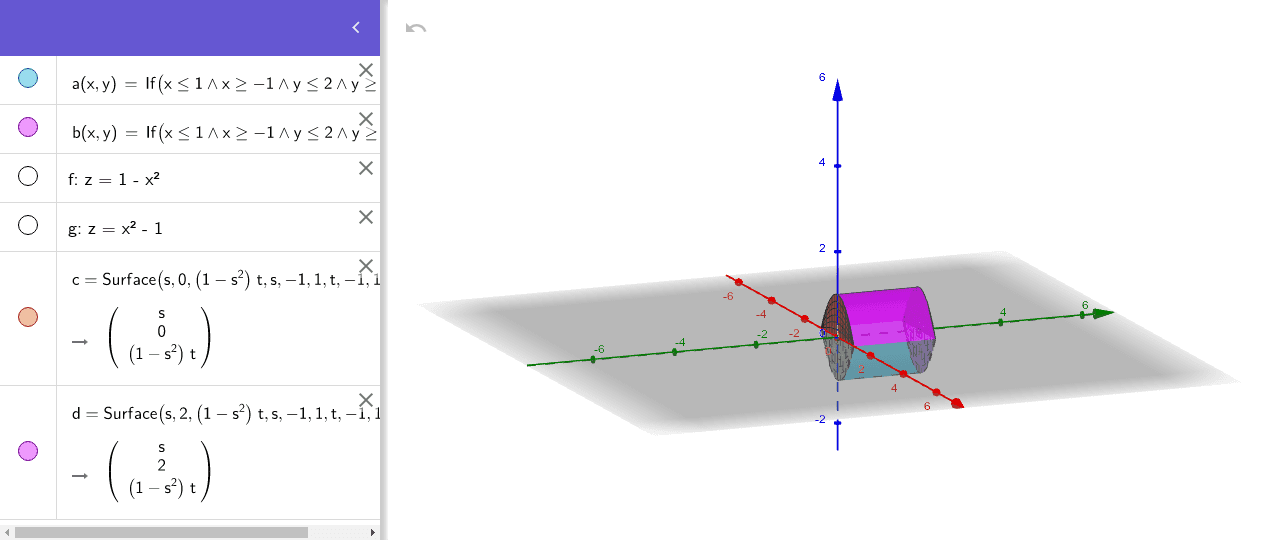Select the equation f: z = 1 - x²
1280x542 pixels.
[x=115, y=181]
